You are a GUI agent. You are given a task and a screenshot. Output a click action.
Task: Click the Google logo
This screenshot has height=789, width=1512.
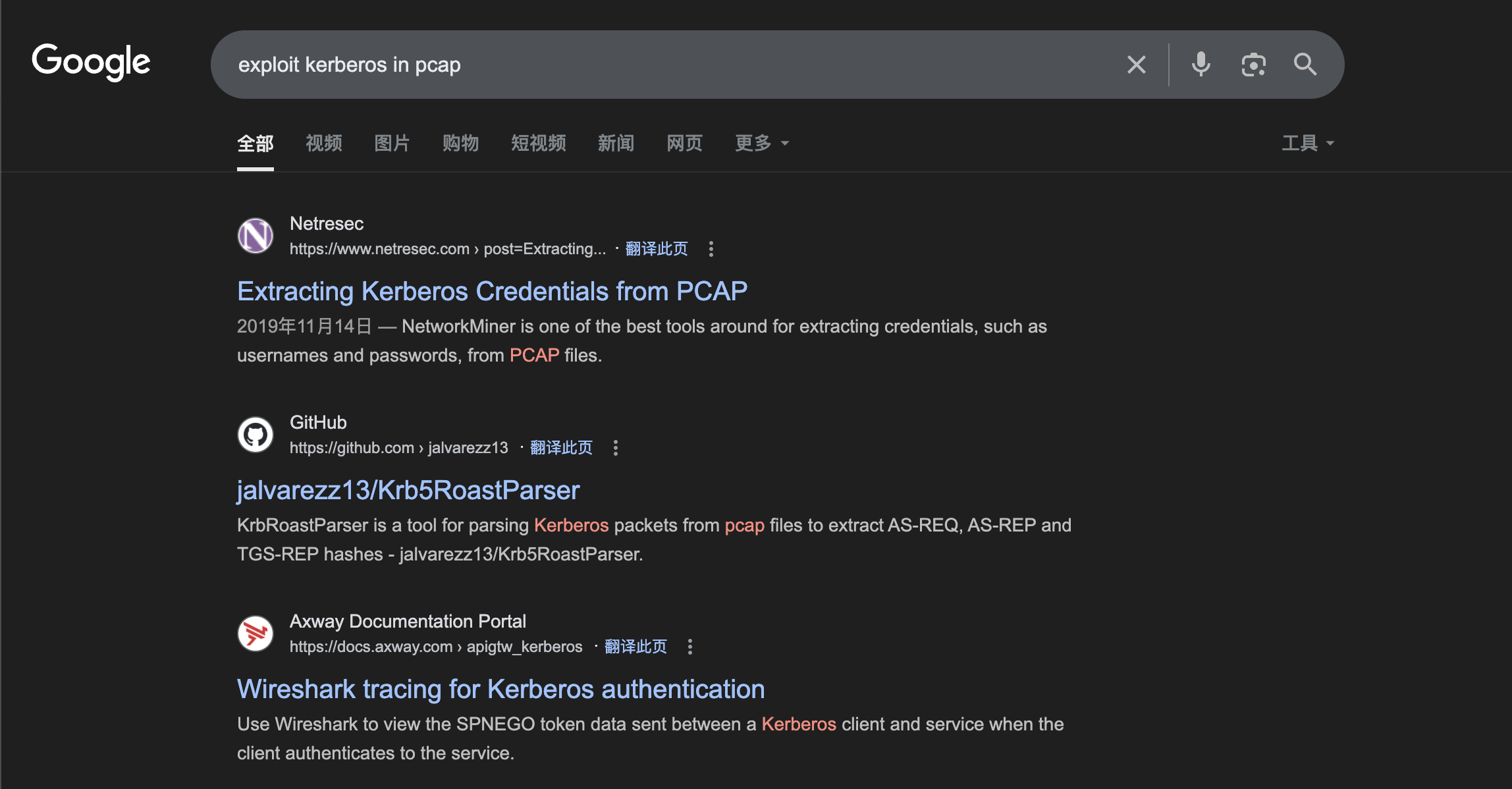(91, 62)
